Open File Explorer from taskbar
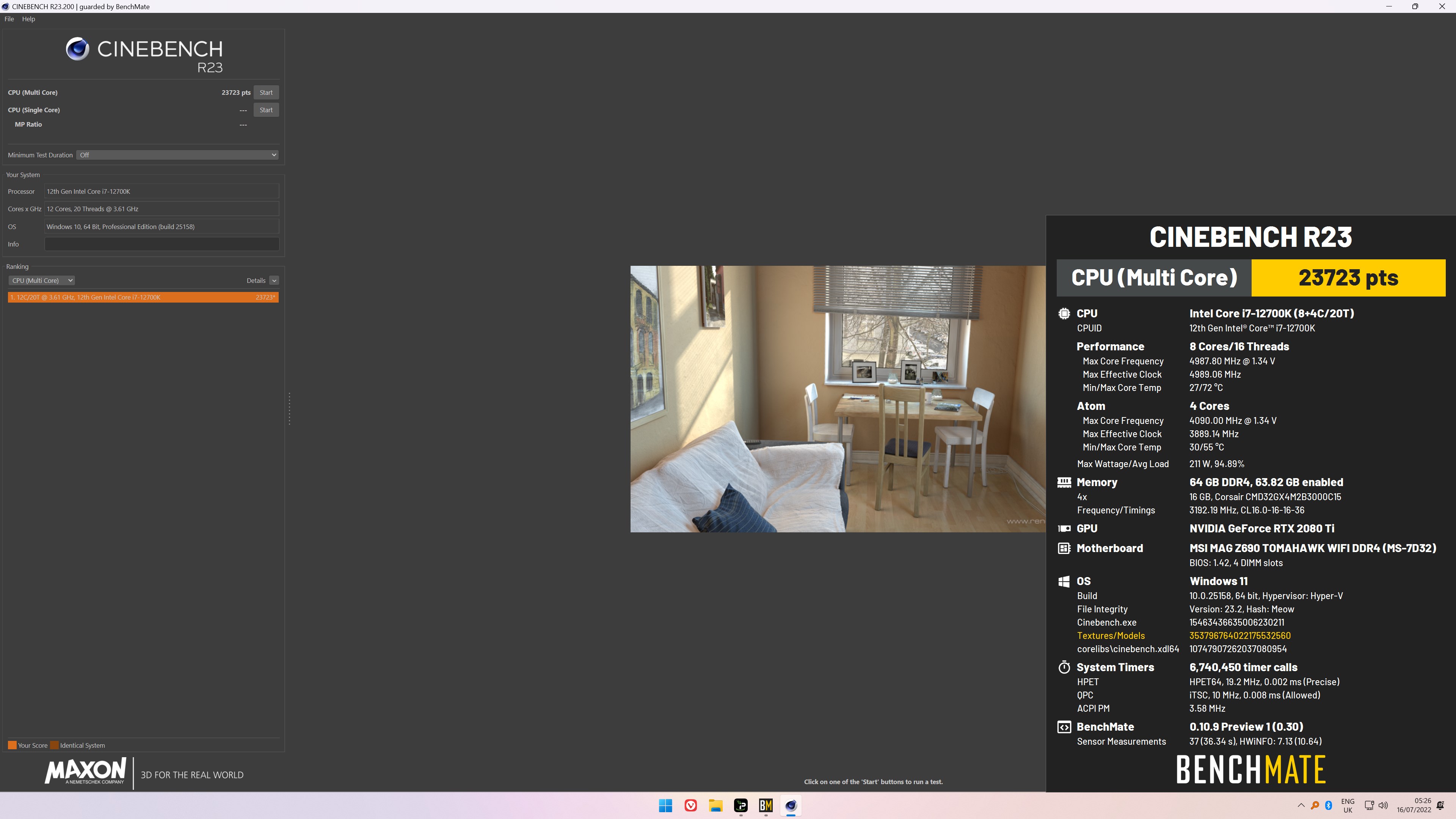This screenshot has height=819, width=1456. (x=715, y=805)
